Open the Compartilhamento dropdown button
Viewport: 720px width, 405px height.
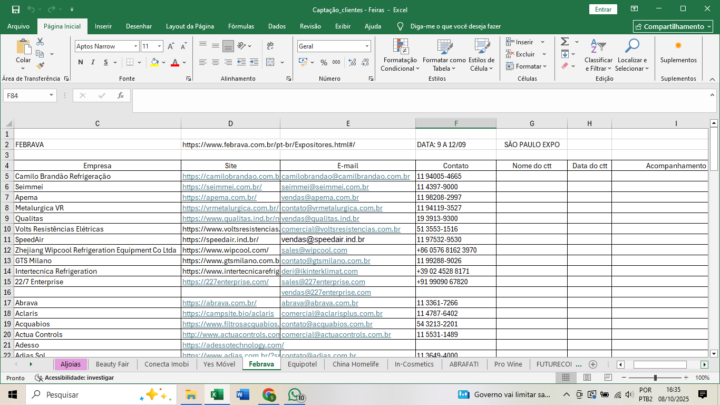pos(673,26)
